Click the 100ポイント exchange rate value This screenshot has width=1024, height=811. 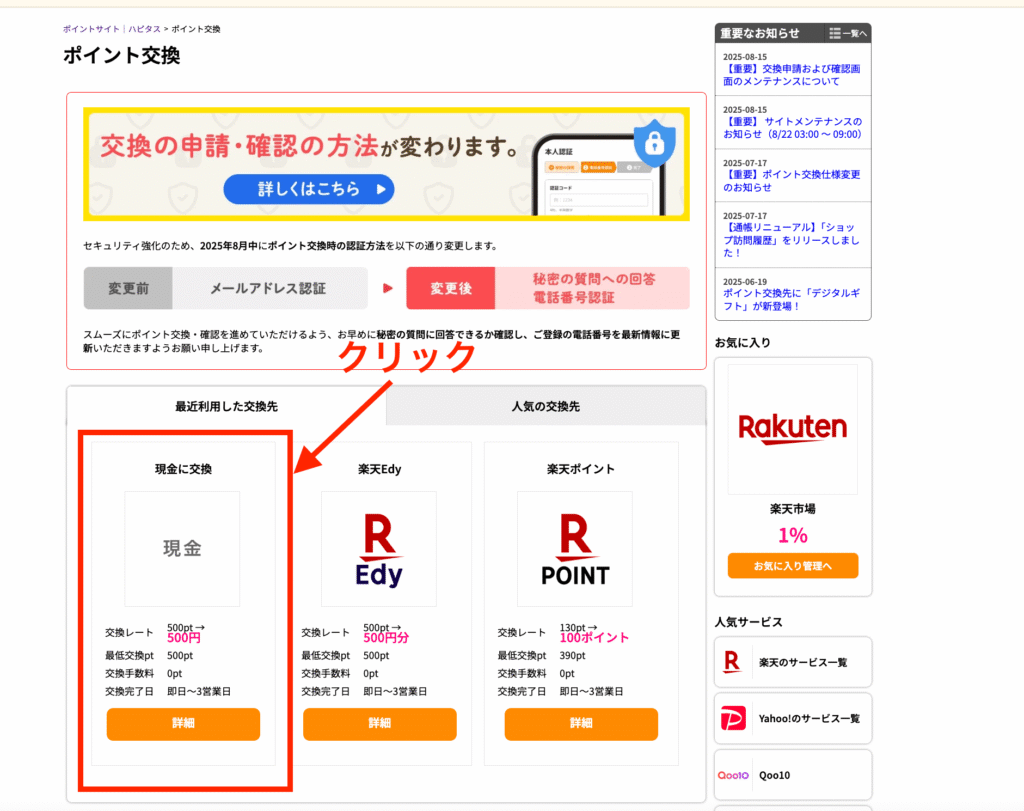click(594, 638)
